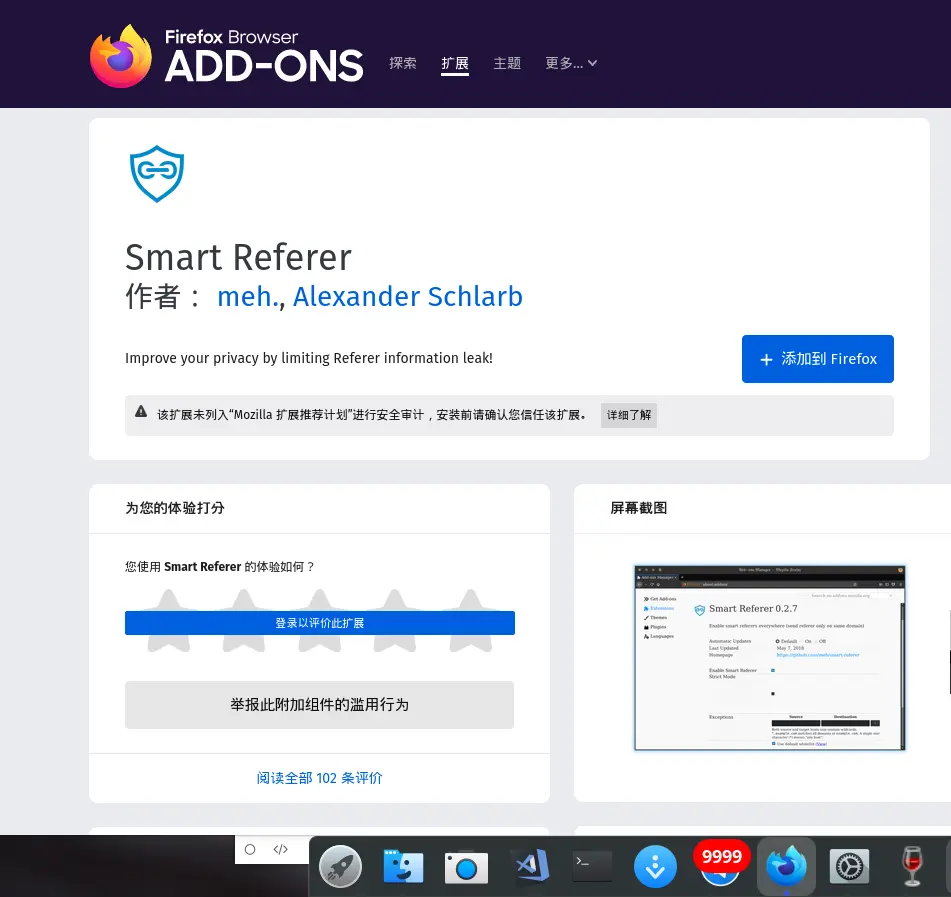
Task: Open Launchpad rocket icon in dock
Action: [340, 867]
